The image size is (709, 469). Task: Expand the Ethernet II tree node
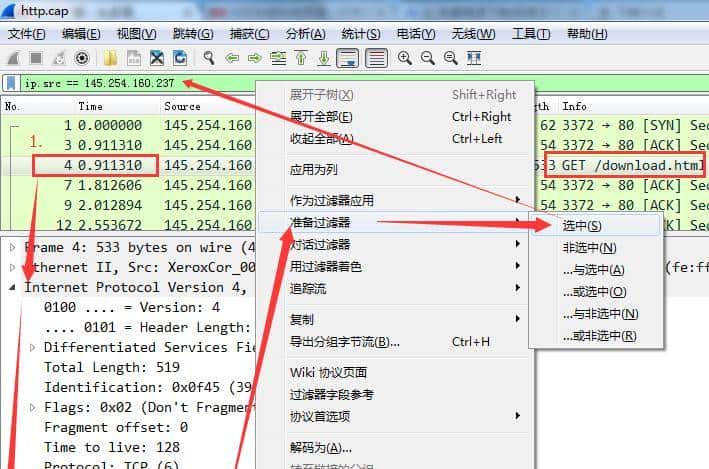pyautogui.click(x=13, y=267)
